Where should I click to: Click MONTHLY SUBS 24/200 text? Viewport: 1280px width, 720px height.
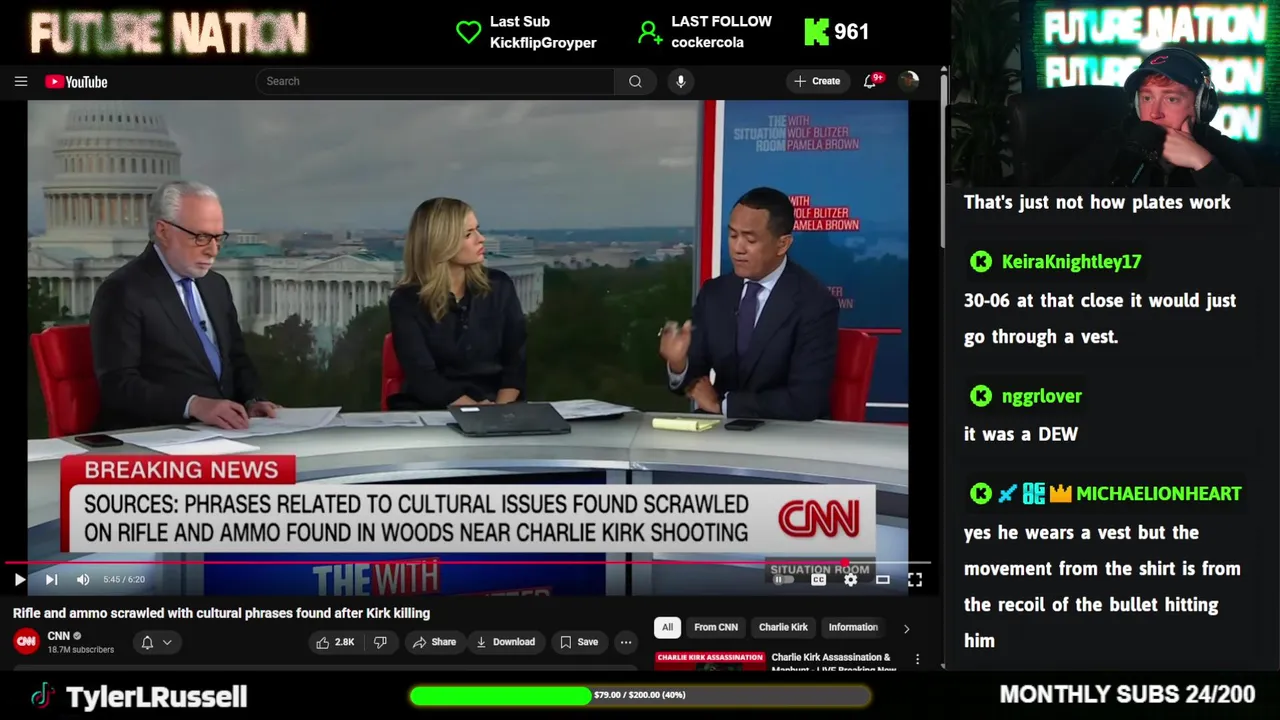click(1127, 695)
